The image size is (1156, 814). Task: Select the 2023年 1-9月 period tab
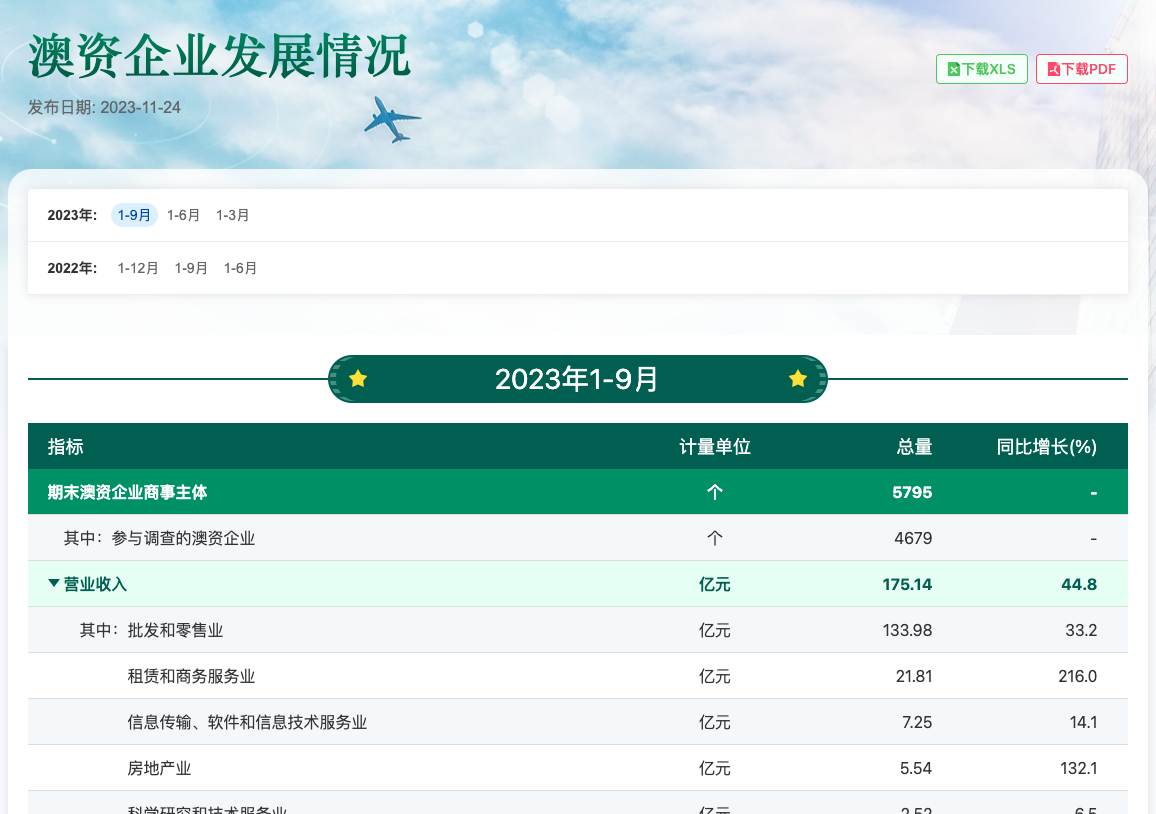134,215
